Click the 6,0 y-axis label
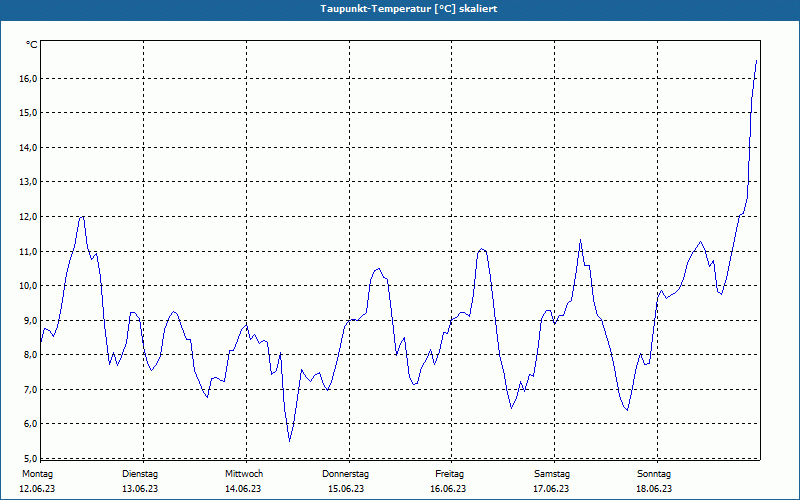 30,423
